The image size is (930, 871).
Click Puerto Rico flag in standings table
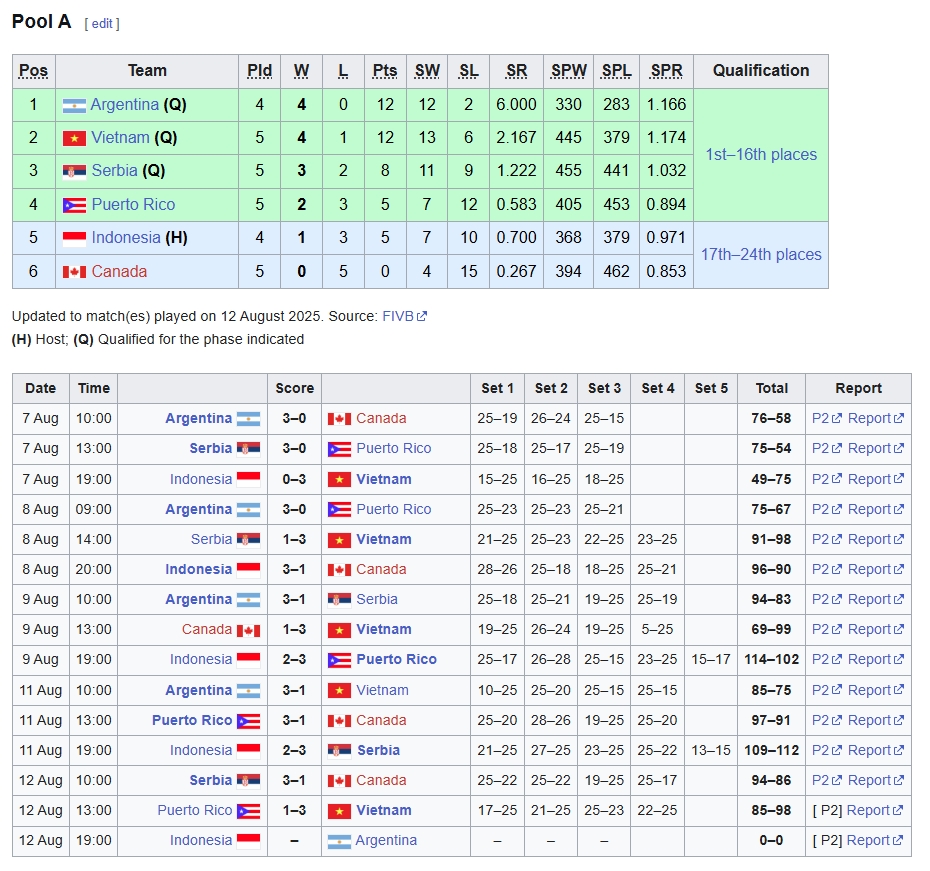pyautogui.click(x=74, y=205)
